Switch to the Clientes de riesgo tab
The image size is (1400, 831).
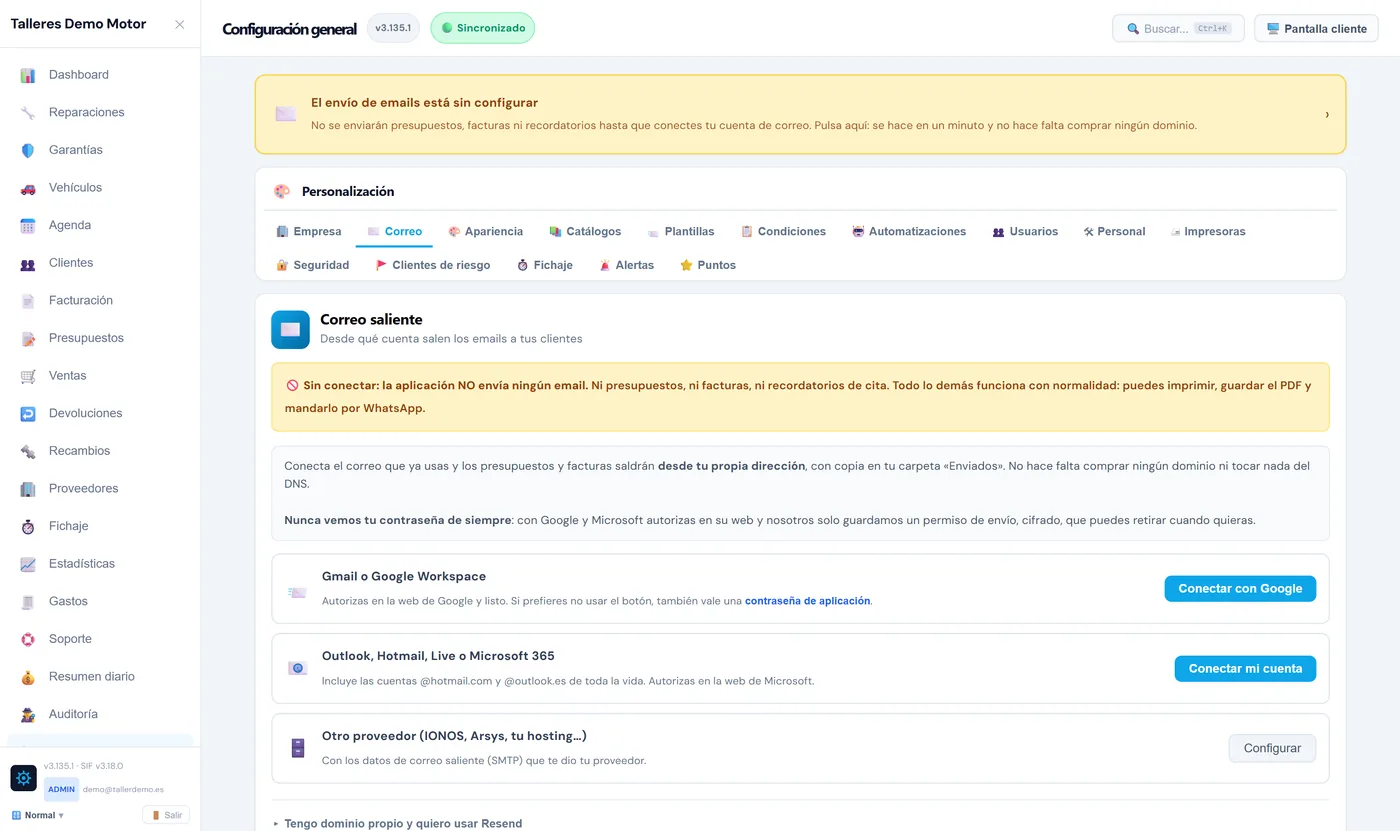pyautogui.click(x=433, y=266)
